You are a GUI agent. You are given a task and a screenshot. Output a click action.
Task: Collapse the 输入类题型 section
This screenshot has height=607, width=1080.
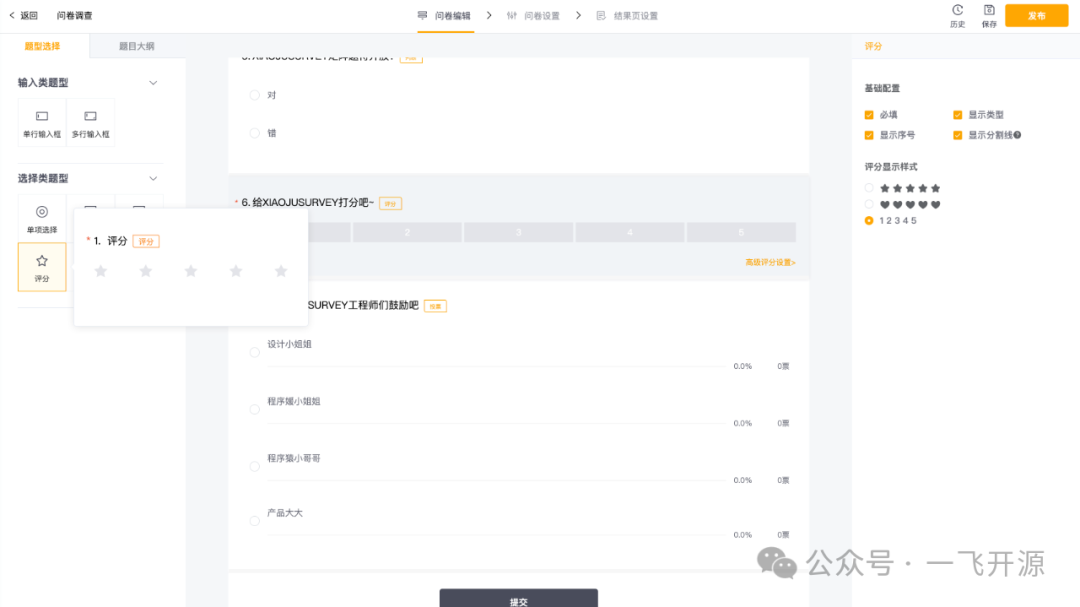pyautogui.click(x=153, y=83)
